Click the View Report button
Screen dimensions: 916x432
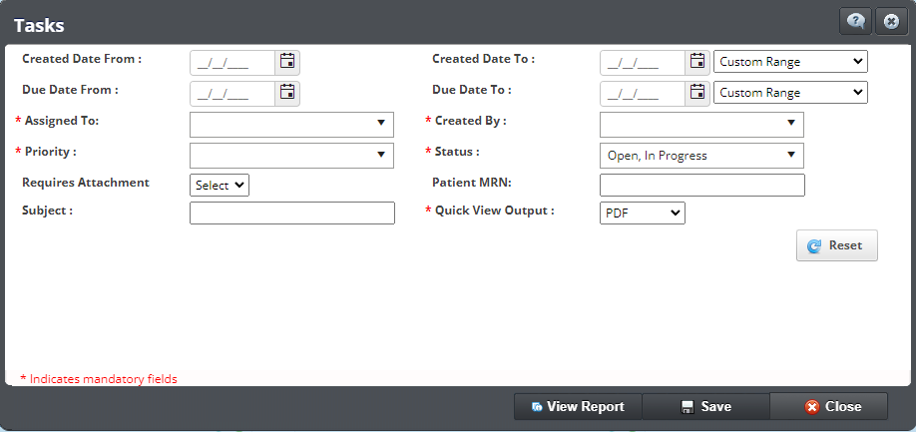tap(578, 407)
